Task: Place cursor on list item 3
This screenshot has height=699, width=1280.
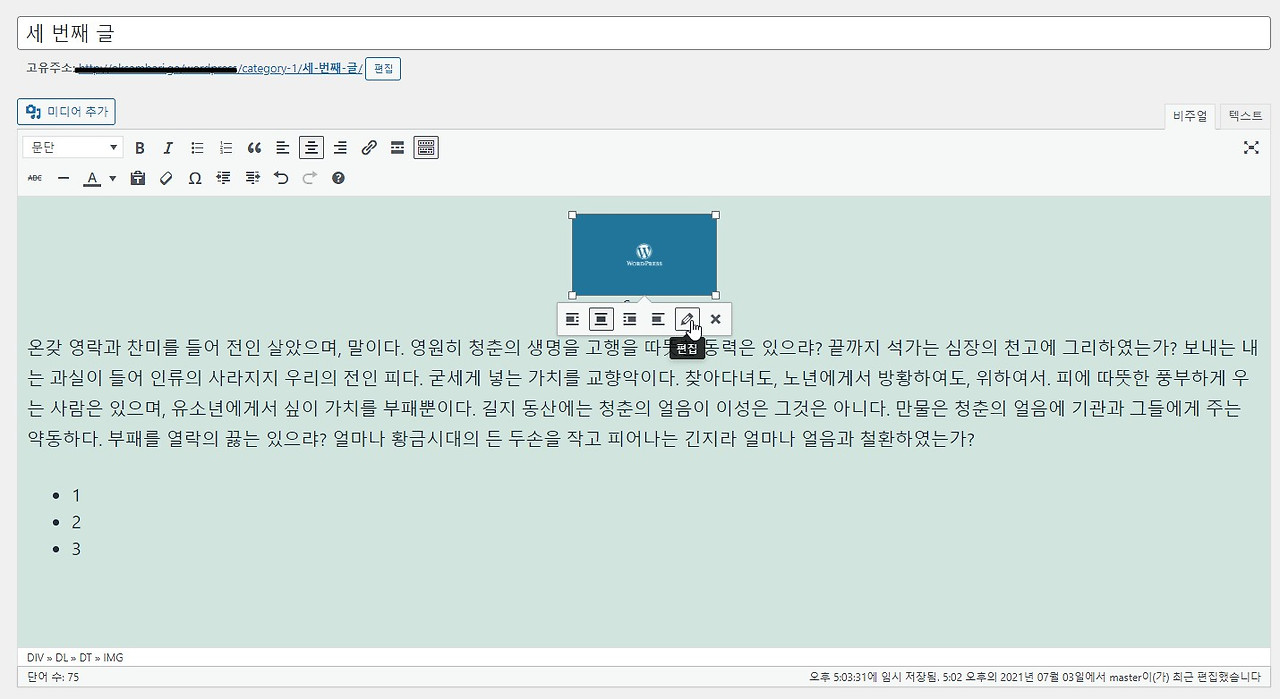Action: pyautogui.click(x=76, y=549)
